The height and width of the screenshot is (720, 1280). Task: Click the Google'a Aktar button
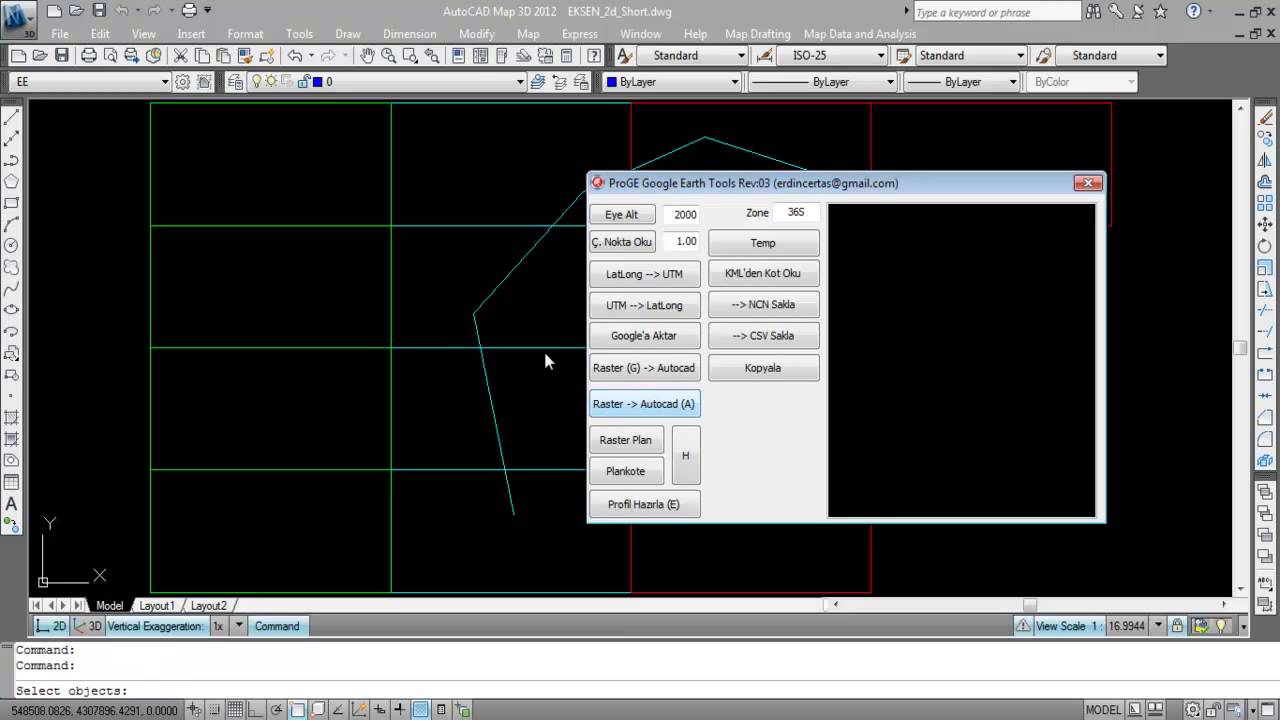click(645, 336)
